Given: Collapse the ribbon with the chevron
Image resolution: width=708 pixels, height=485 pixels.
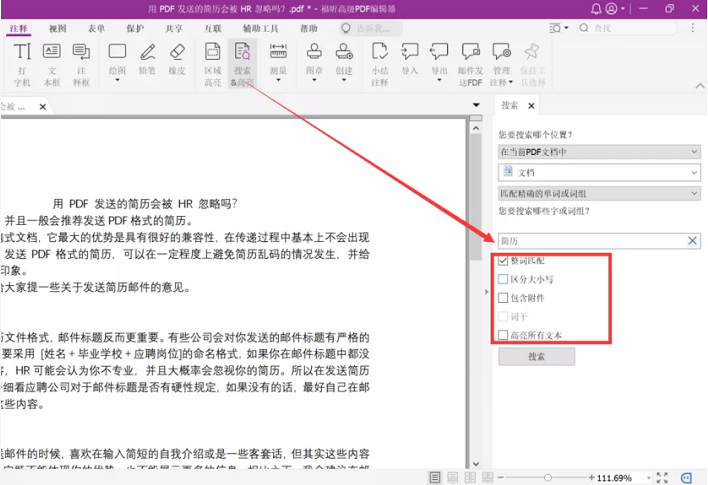Looking at the screenshot, I should tap(699, 85).
